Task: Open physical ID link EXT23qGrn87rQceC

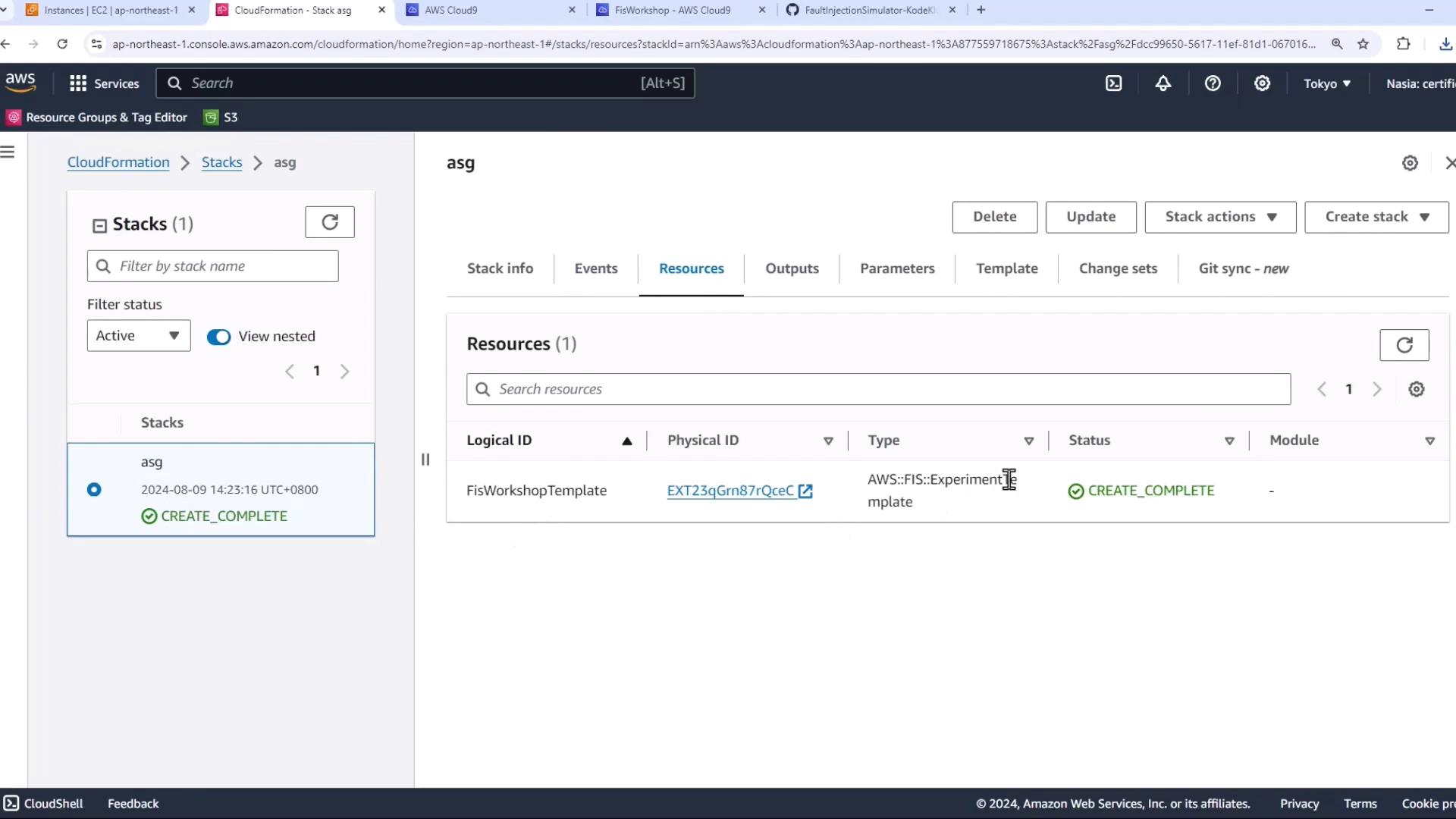Action: click(730, 491)
